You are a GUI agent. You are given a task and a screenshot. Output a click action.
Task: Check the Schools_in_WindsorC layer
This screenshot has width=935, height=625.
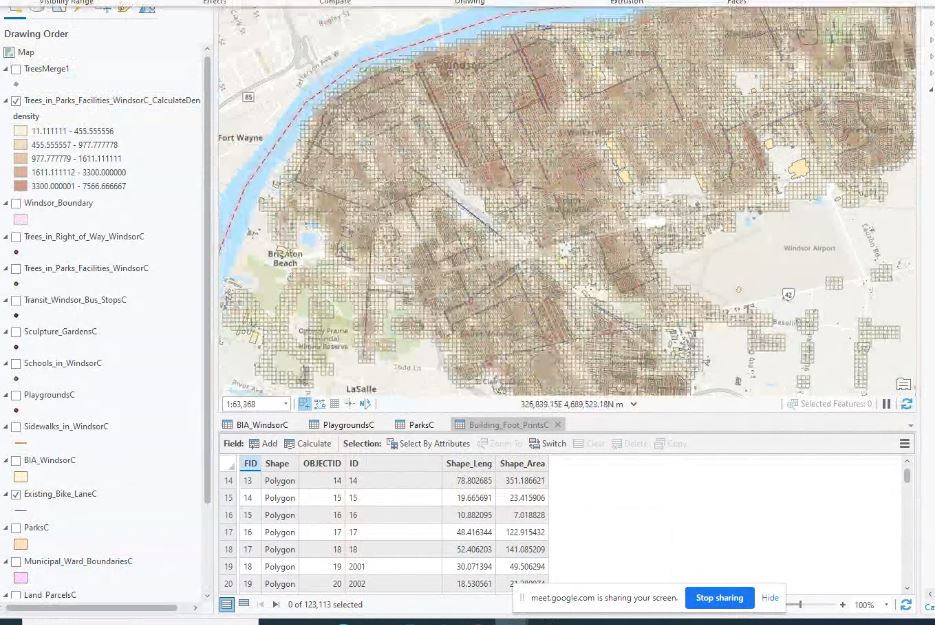(x=16, y=364)
